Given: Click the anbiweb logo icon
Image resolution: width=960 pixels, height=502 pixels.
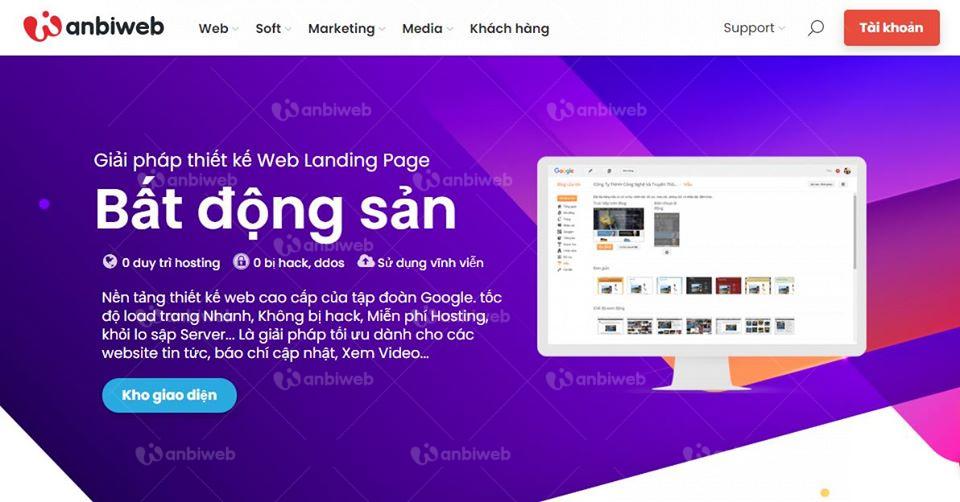Looking at the screenshot, I should click(42, 26).
